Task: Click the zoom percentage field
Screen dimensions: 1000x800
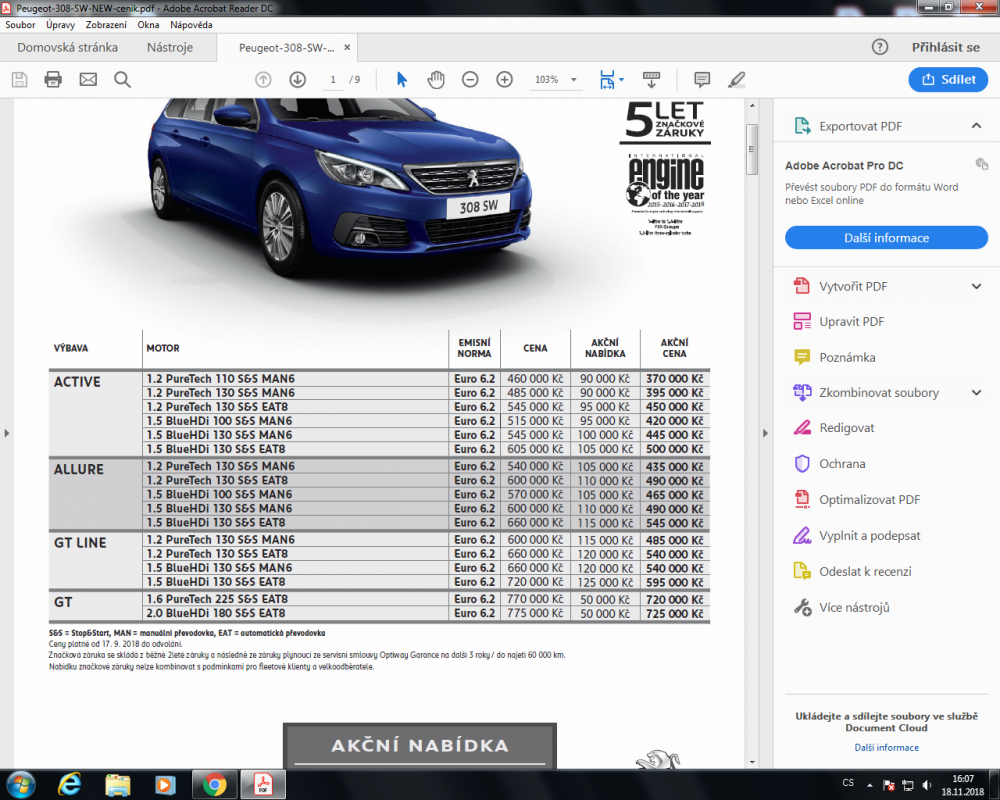Action: [x=547, y=80]
